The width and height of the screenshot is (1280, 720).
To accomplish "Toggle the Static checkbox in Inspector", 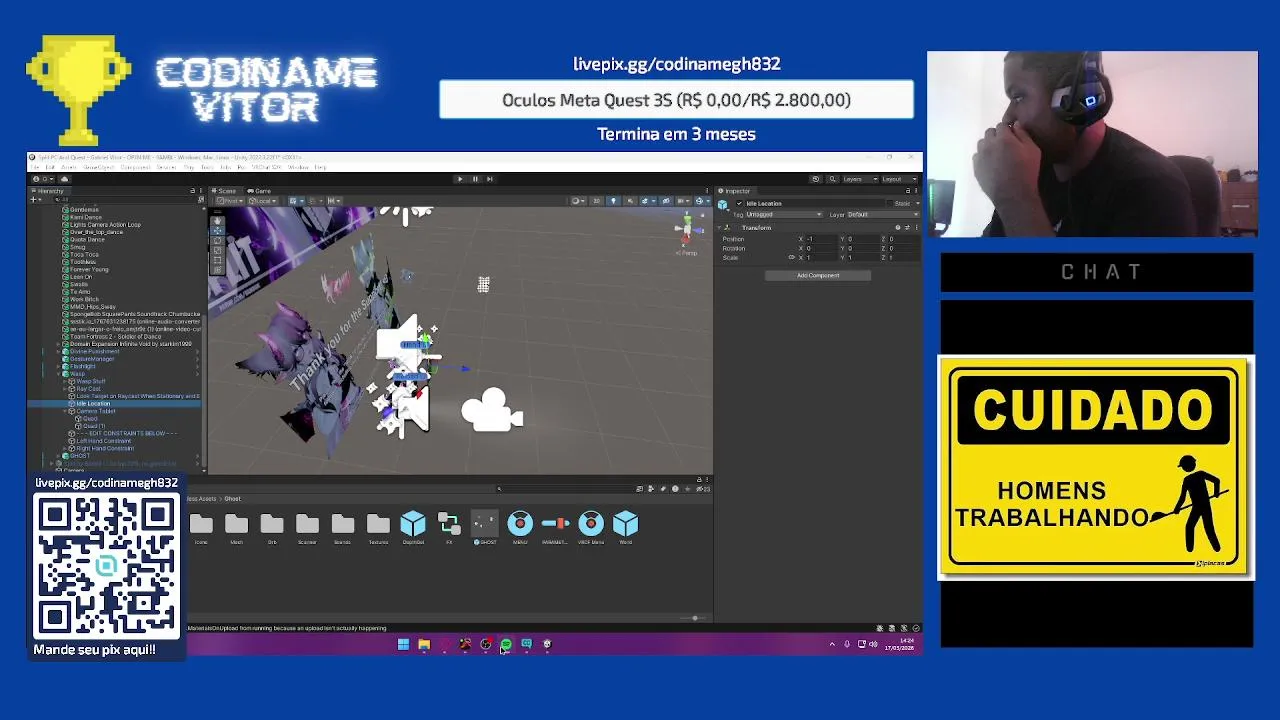I will click(890, 203).
